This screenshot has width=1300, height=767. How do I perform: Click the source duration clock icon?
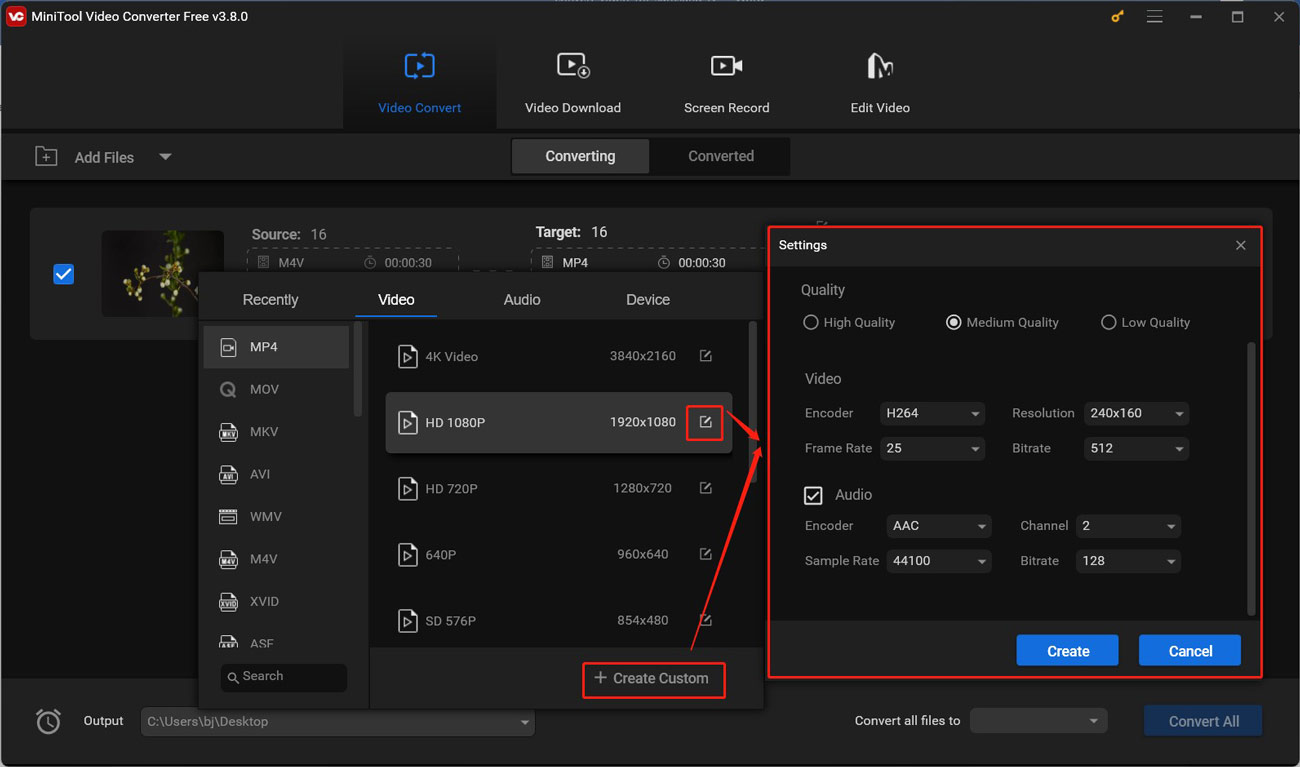370,263
